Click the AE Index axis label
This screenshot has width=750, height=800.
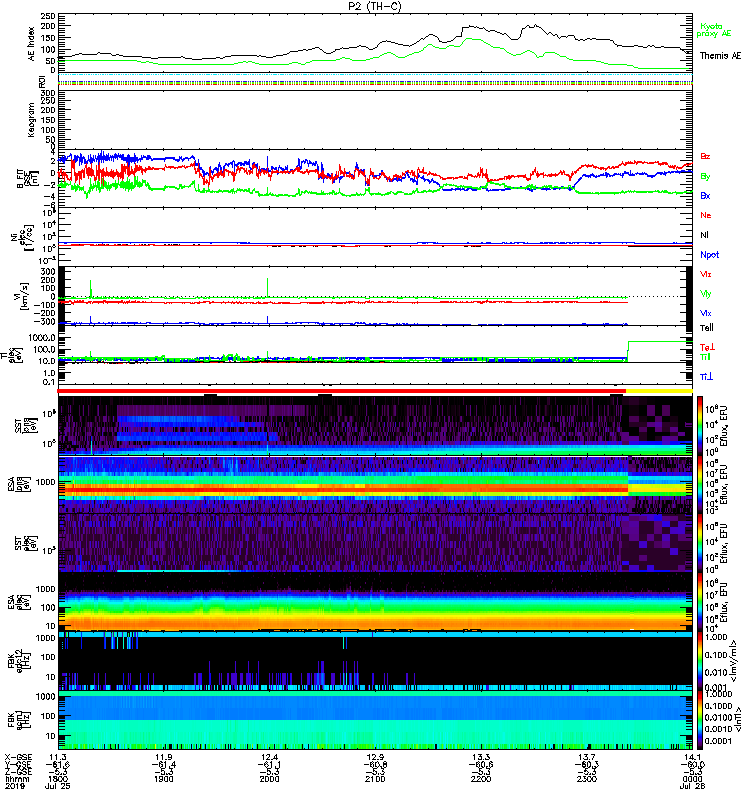(x=31, y=44)
